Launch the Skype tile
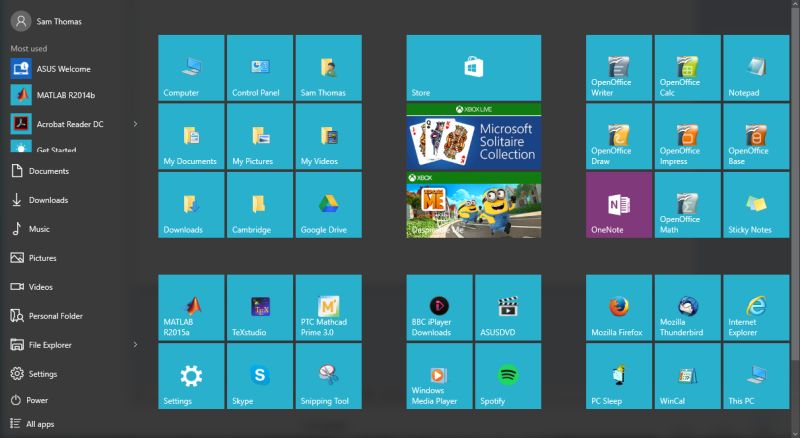Image resolution: width=800 pixels, height=438 pixels. [x=260, y=376]
